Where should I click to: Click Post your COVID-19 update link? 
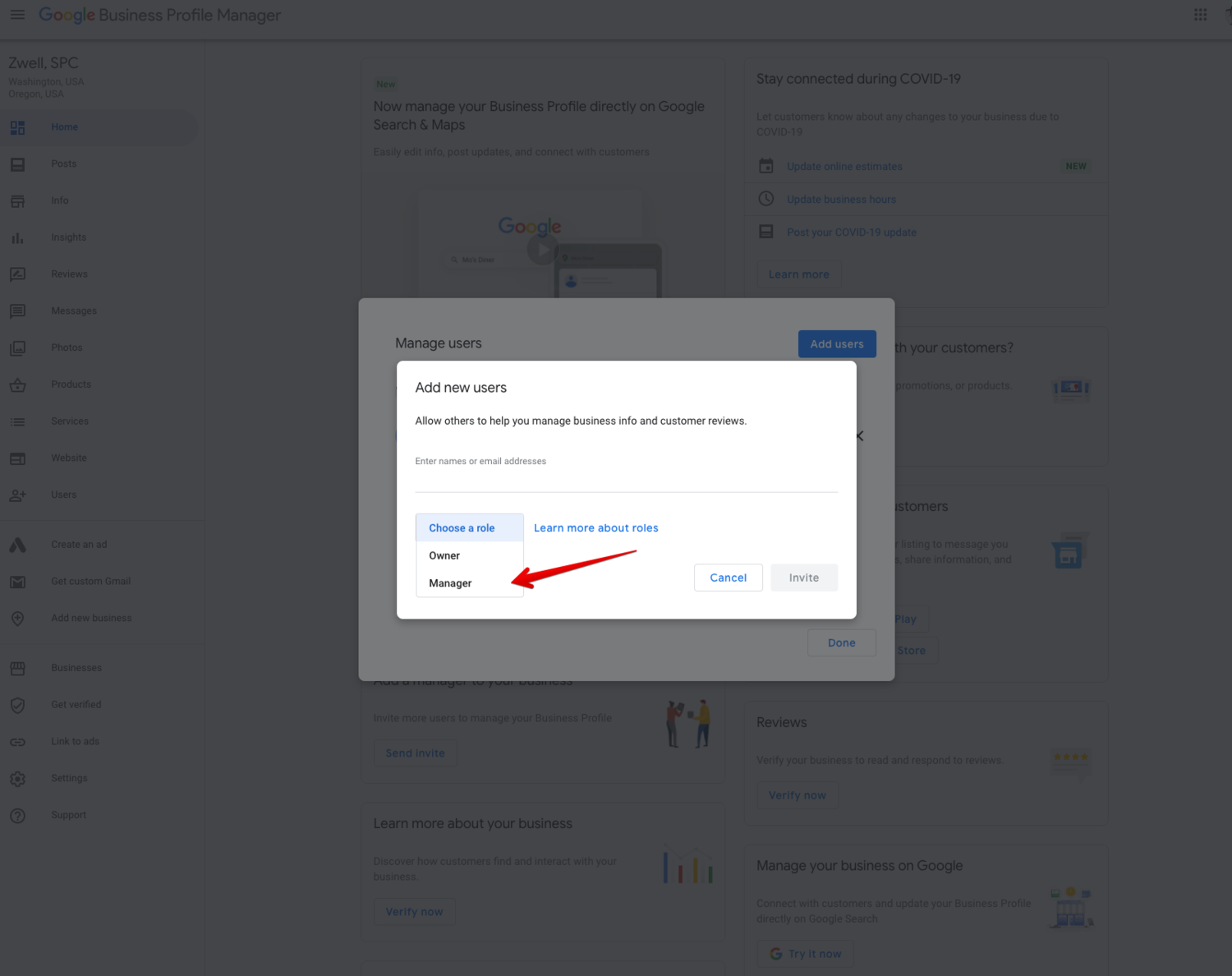[x=852, y=232]
